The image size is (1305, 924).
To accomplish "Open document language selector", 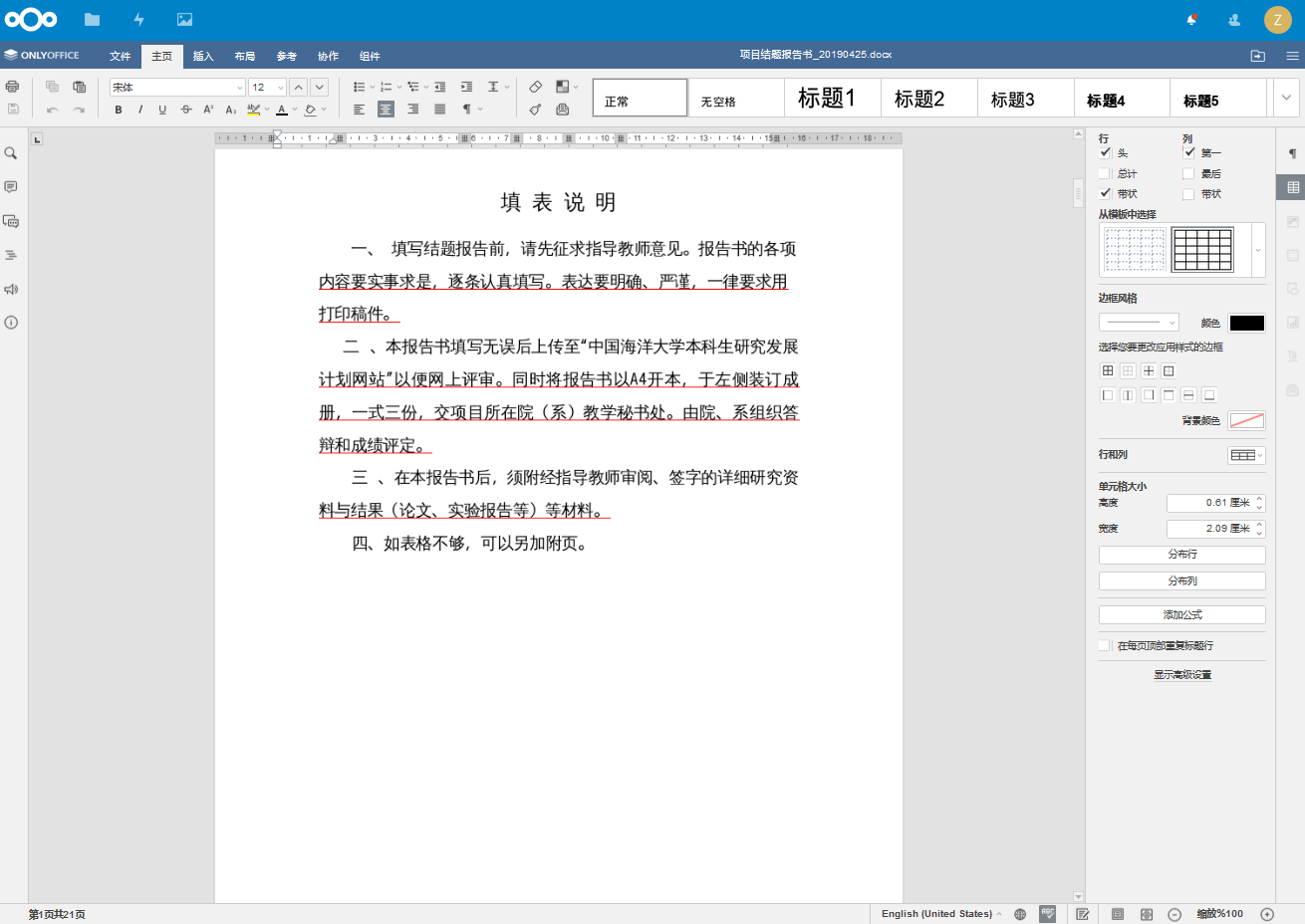I will tap(941, 914).
